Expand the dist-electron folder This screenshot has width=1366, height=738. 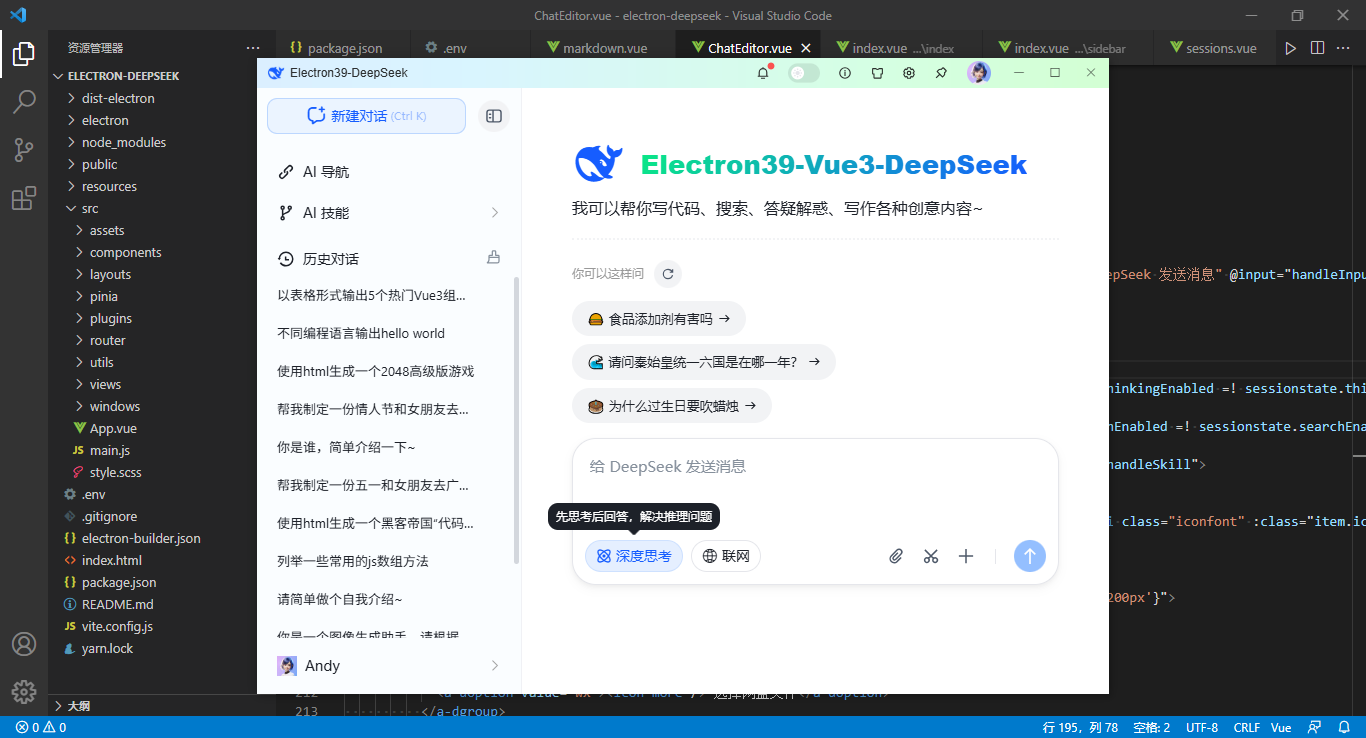[x=118, y=98]
